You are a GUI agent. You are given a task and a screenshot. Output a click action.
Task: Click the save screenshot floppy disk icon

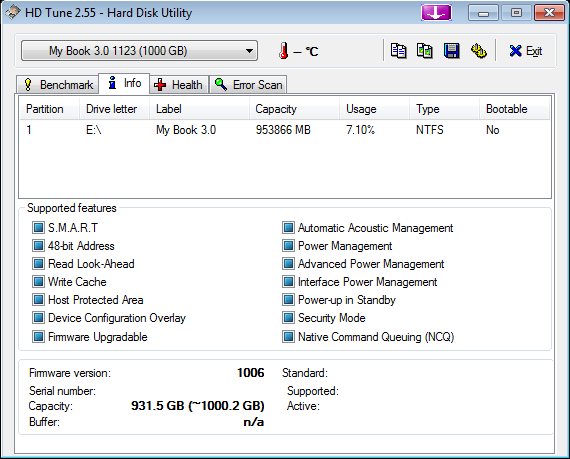tap(451, 51)
